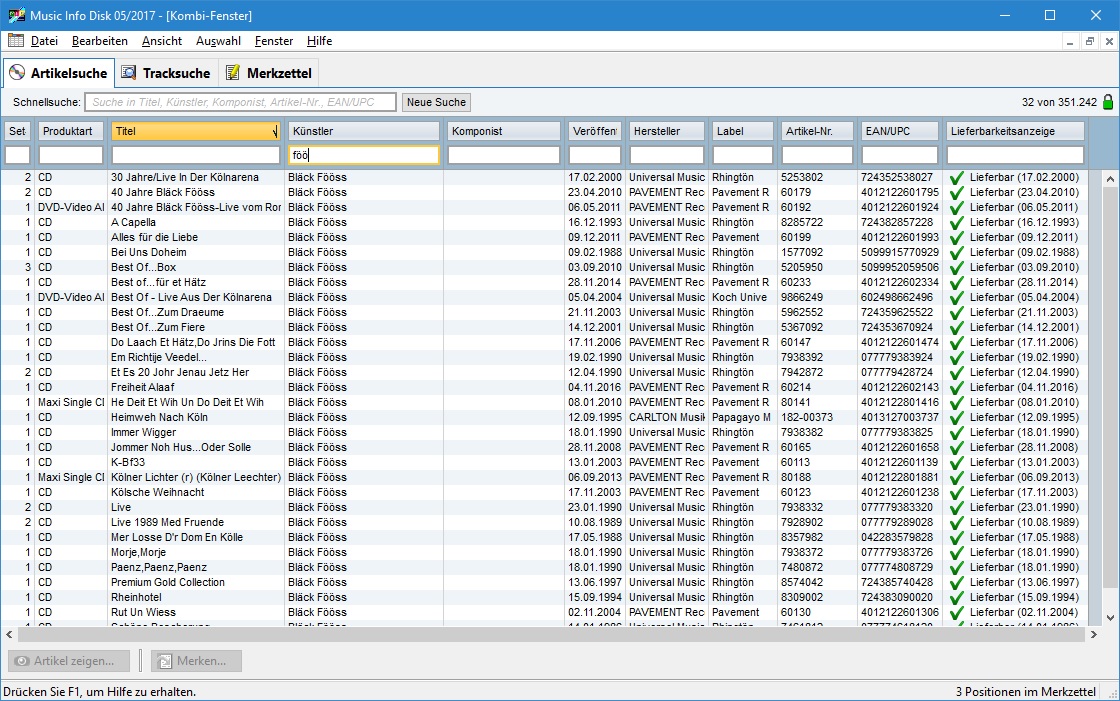Viewport: 1120px width, 701px height.
Task: Click the green check for Freiheit Alaaf
Action: tap(957, 388)
